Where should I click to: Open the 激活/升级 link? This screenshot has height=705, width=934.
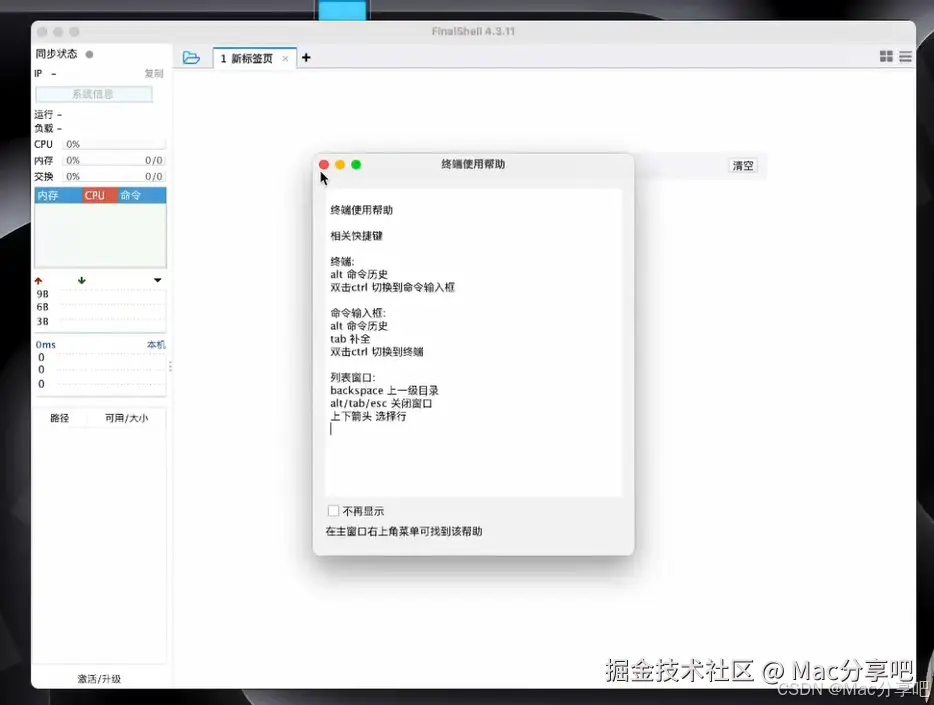tap(99, 679)
